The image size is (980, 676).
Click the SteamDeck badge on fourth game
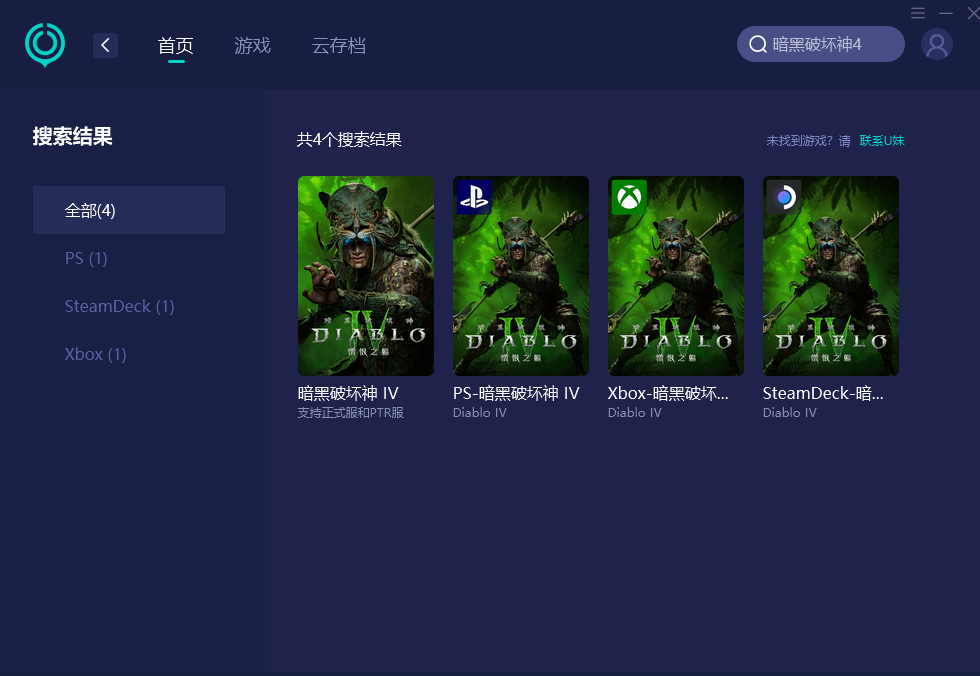point(784,197)
